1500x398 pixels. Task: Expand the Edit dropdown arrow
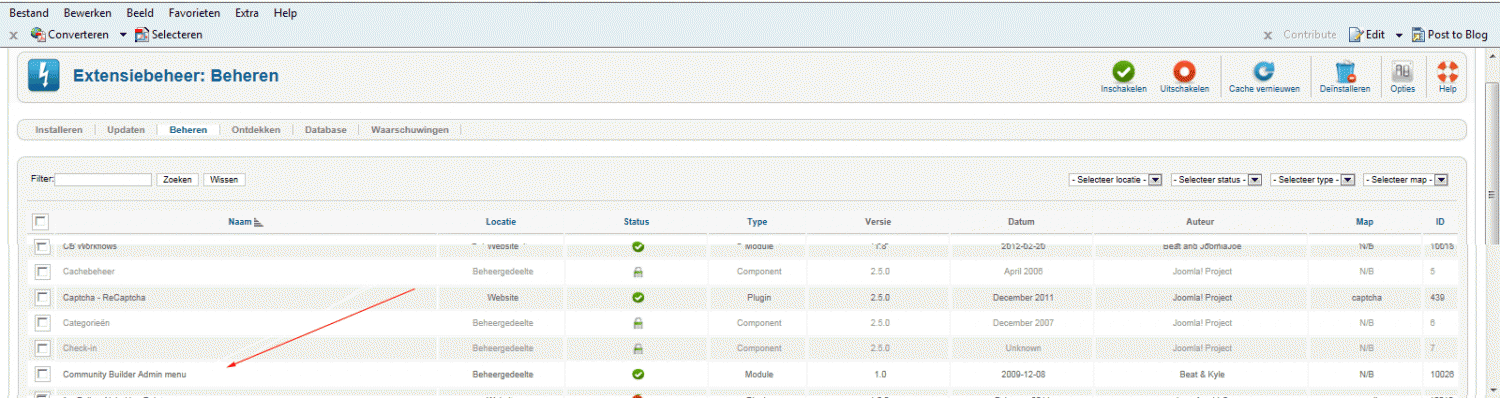(1399, 35)
